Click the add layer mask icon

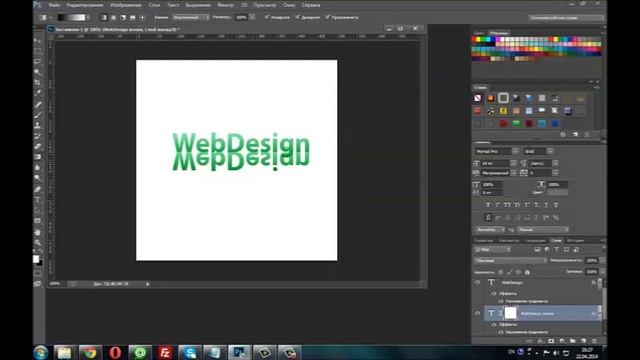(551, 341)
